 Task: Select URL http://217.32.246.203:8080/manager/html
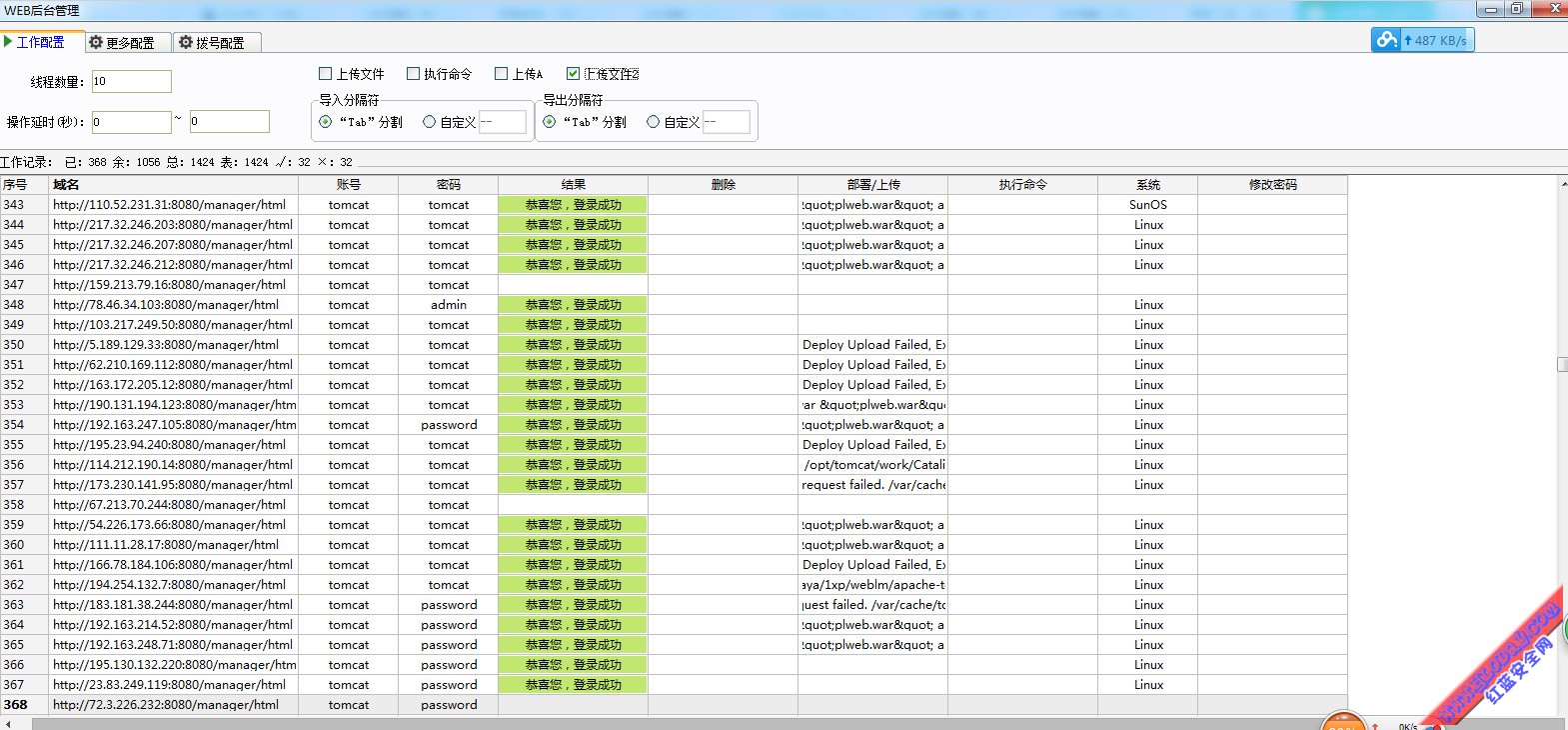[x=173, y=225]
